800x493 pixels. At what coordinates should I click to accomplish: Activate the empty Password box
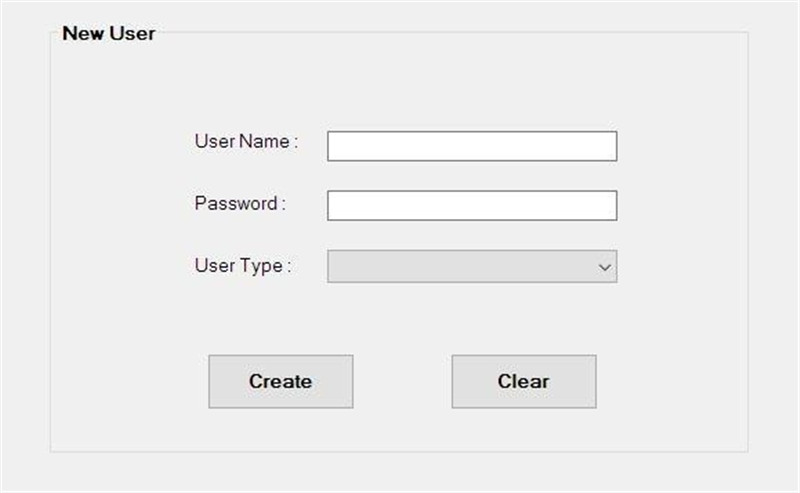click(472, 206)
